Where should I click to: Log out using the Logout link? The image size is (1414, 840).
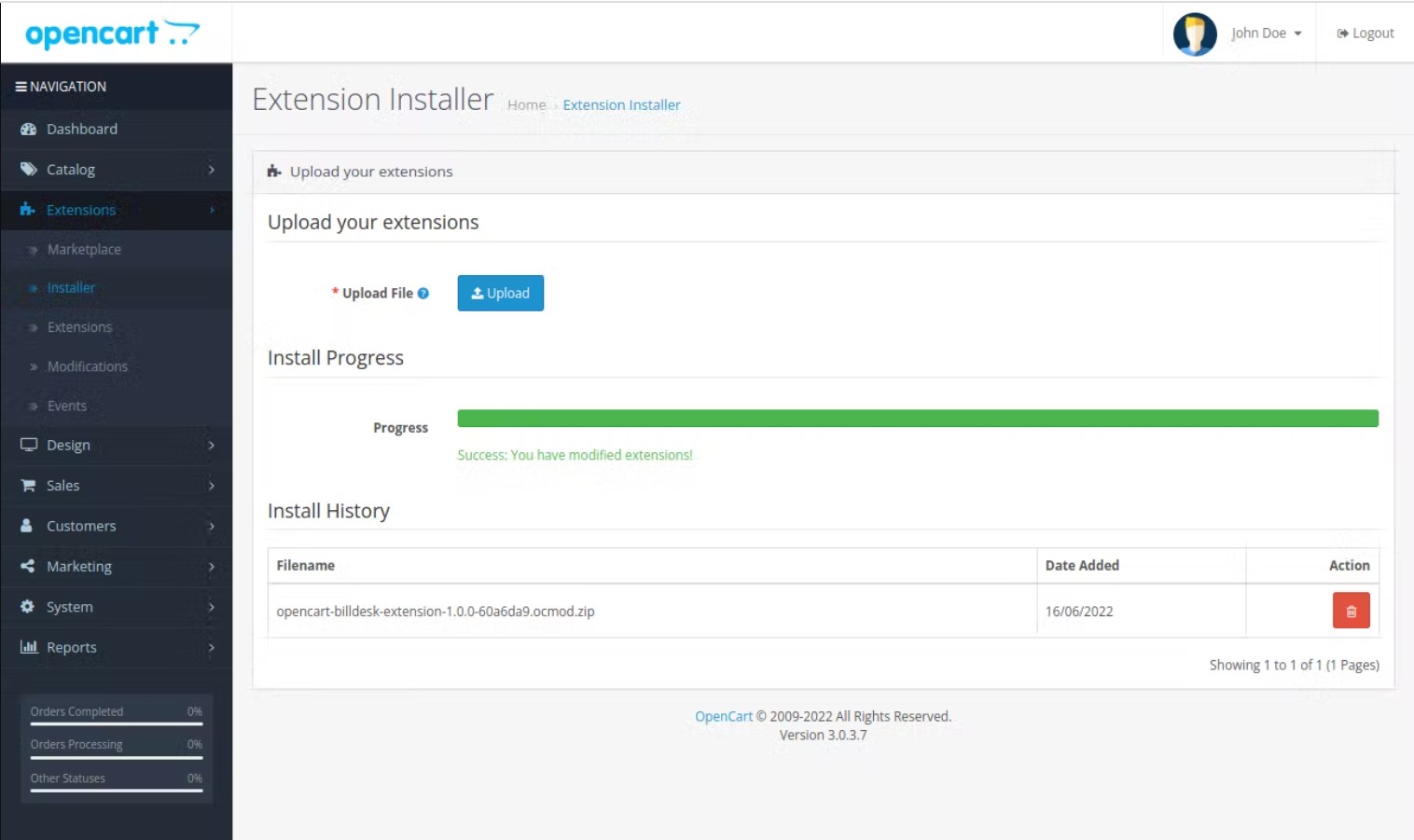click(1365, 34)
